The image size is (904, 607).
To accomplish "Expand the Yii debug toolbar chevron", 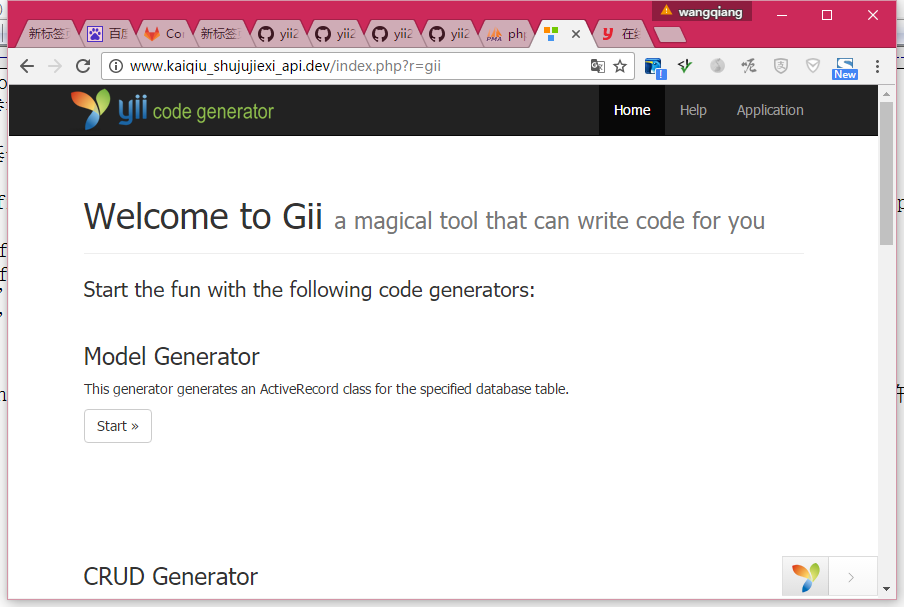I will [852, 576].
